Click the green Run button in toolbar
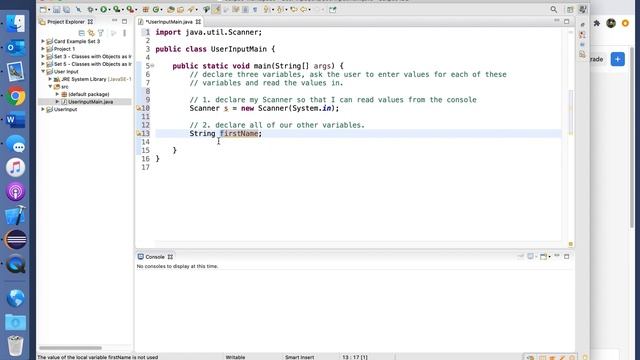The width and height of the screenshot is (640, 360). 104,9
